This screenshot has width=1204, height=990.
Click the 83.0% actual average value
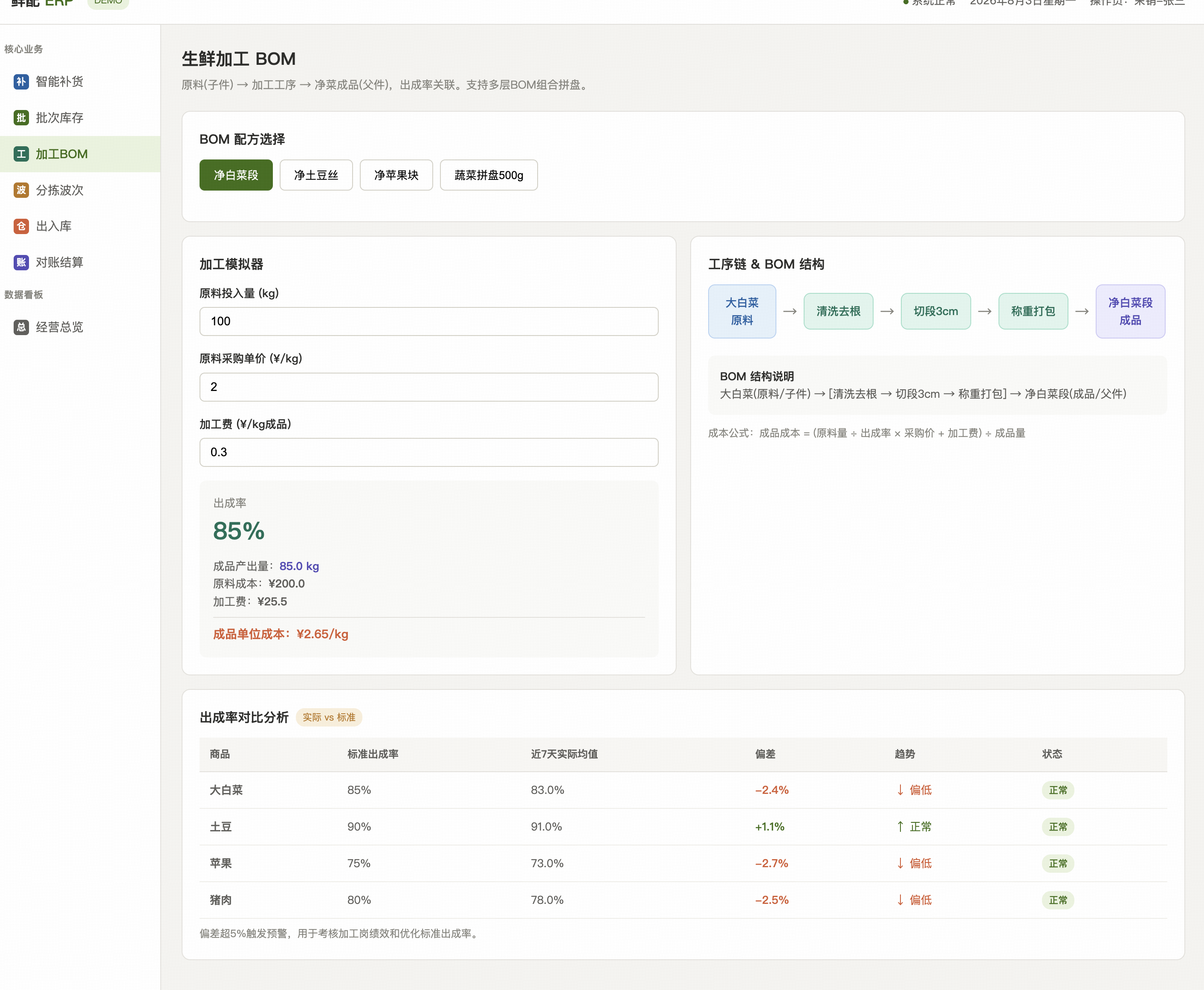547,790
